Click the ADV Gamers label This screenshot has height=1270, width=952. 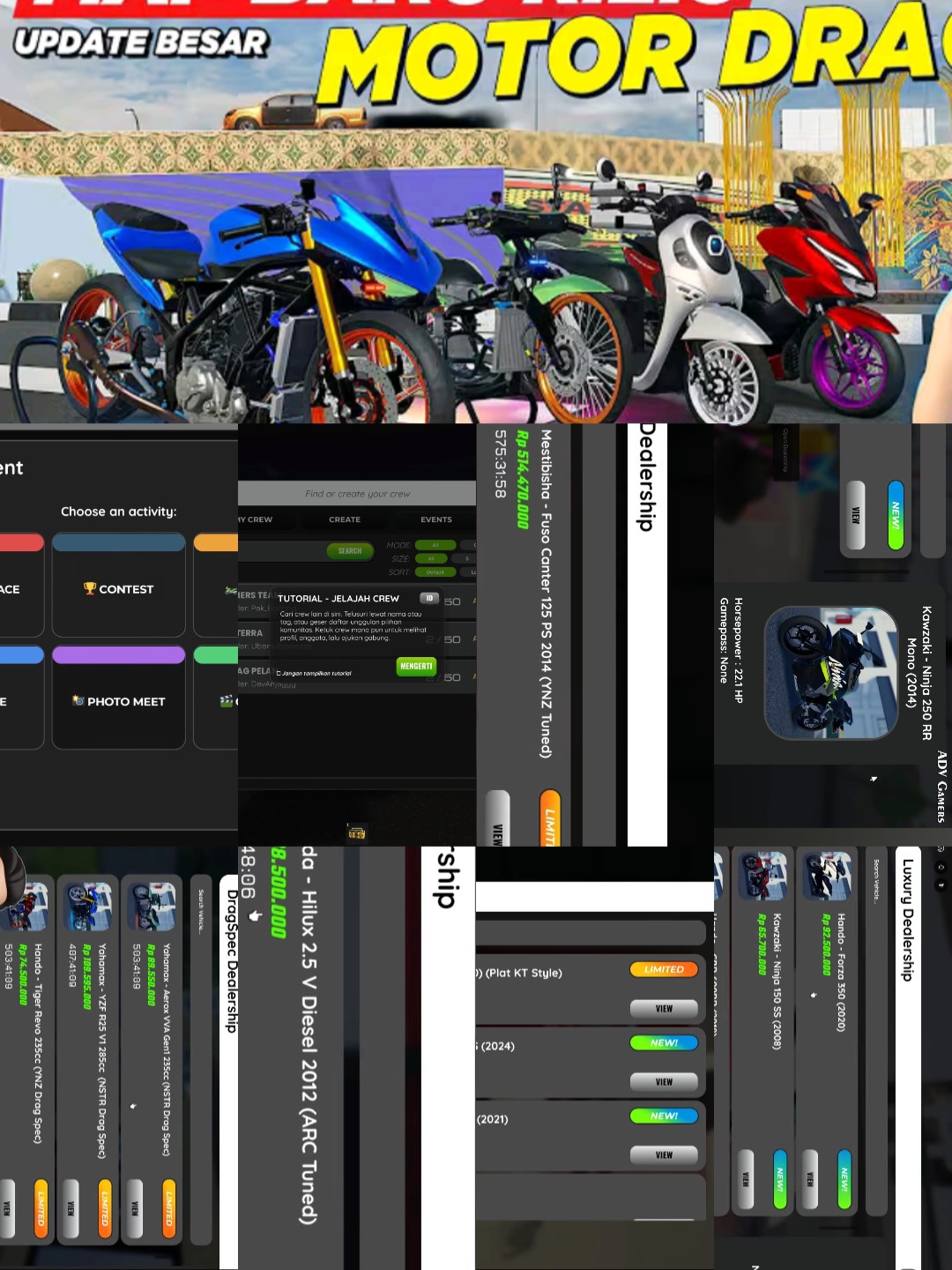(941, 787)
